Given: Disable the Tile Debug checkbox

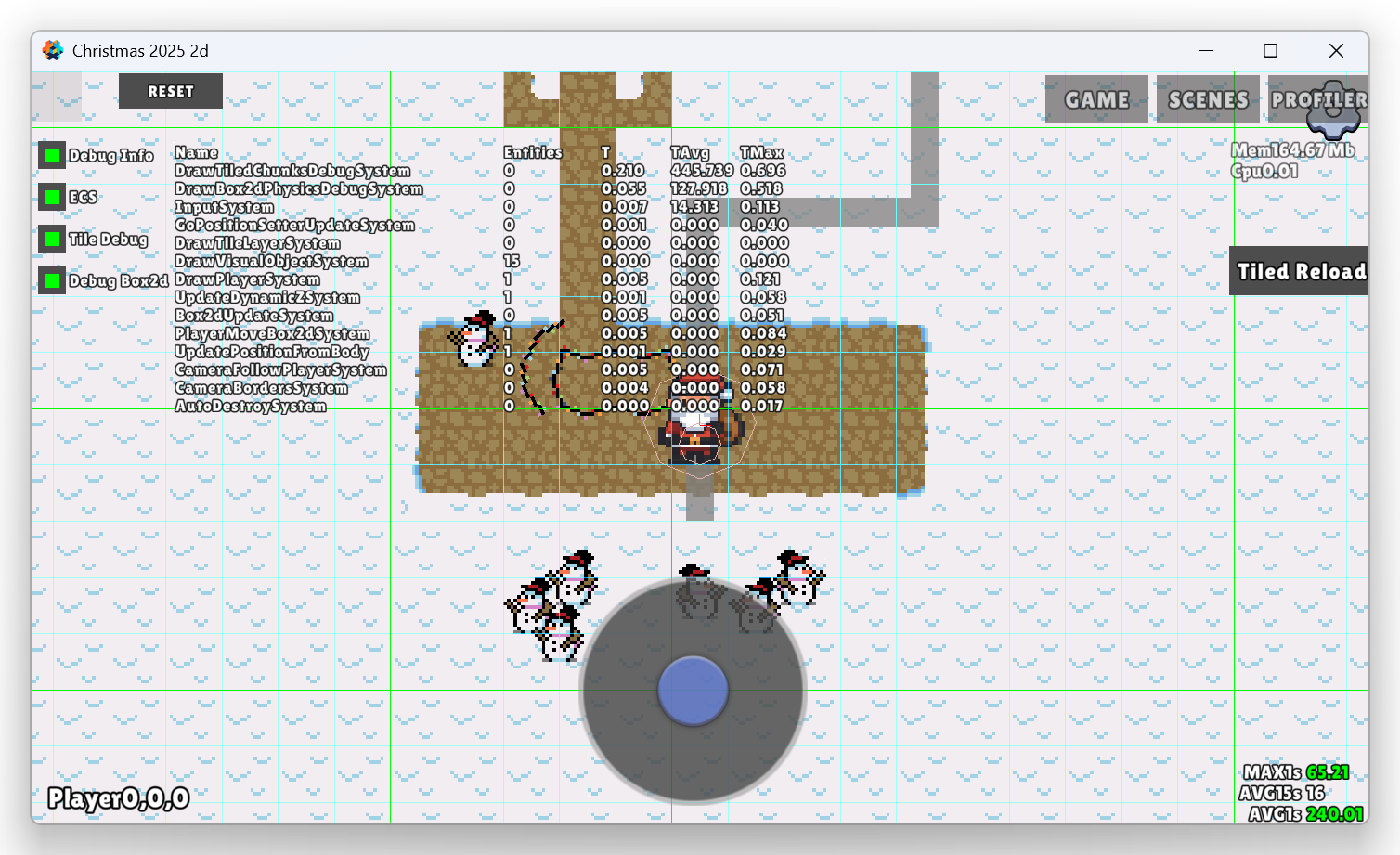Looking at the screenshot, I should (x=52, y=239).
